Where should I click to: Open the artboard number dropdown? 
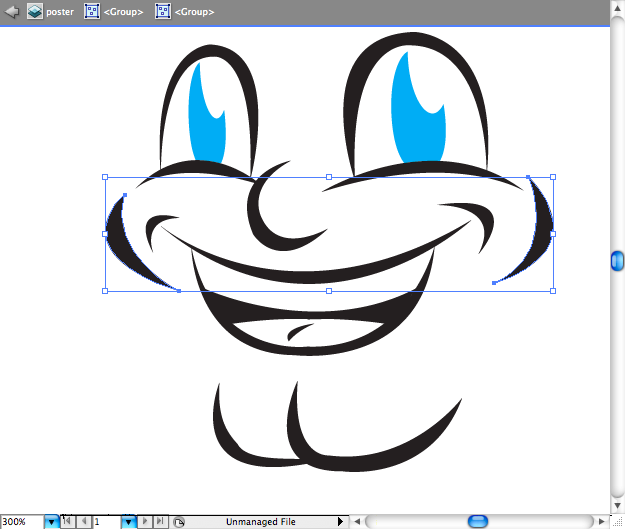[128, 522]
